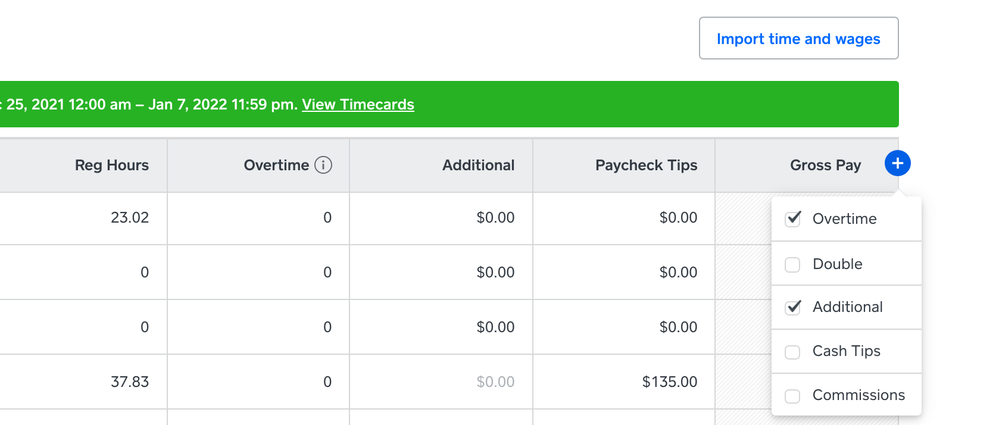
Task: Click the Import time and wages button
Action: (798, 39)
